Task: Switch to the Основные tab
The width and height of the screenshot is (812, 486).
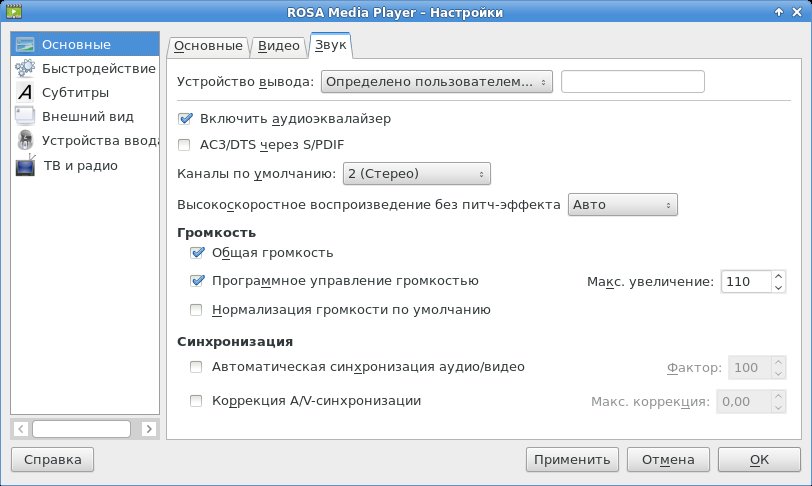Action: coord(208,46)
